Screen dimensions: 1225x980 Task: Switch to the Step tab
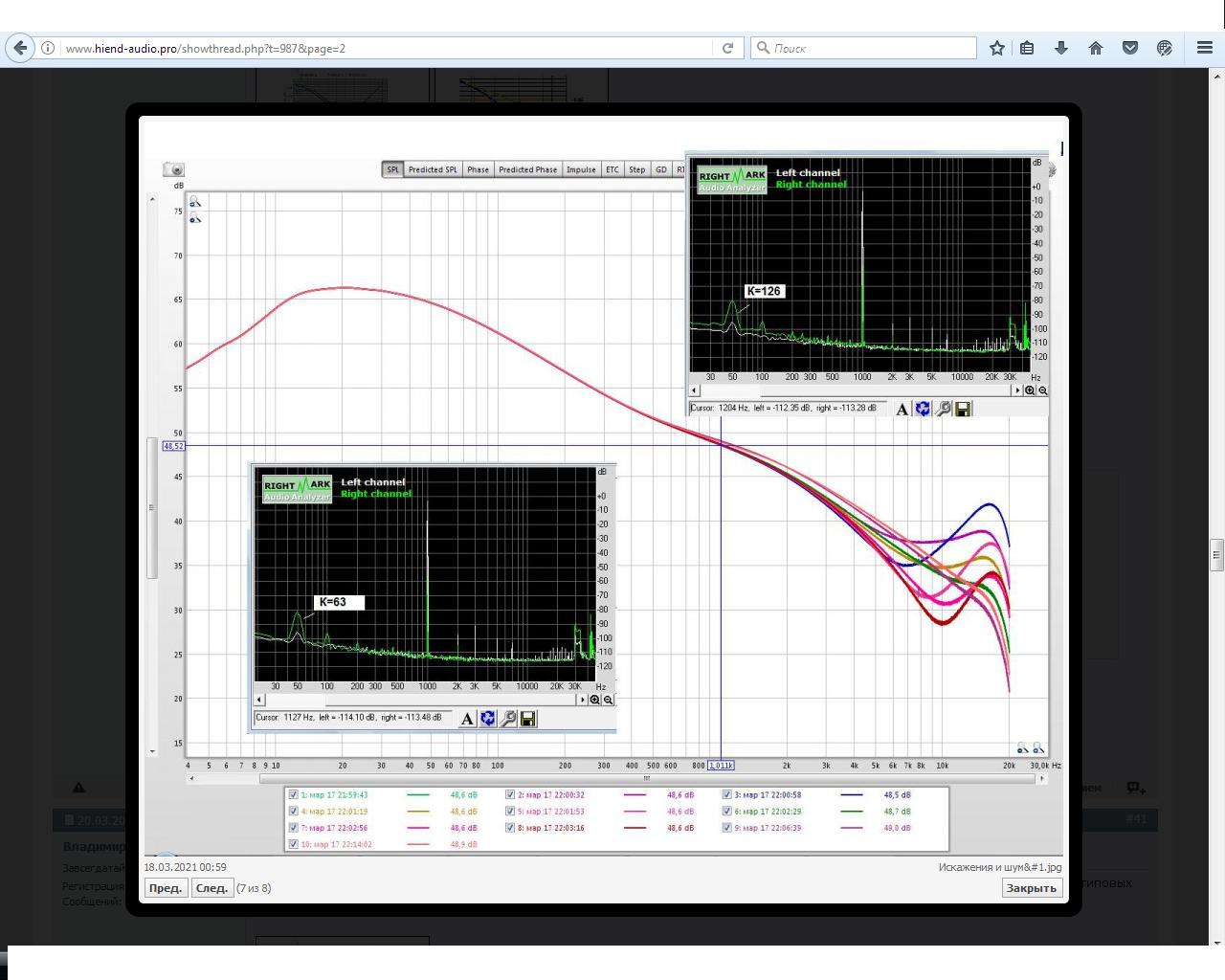636,169
